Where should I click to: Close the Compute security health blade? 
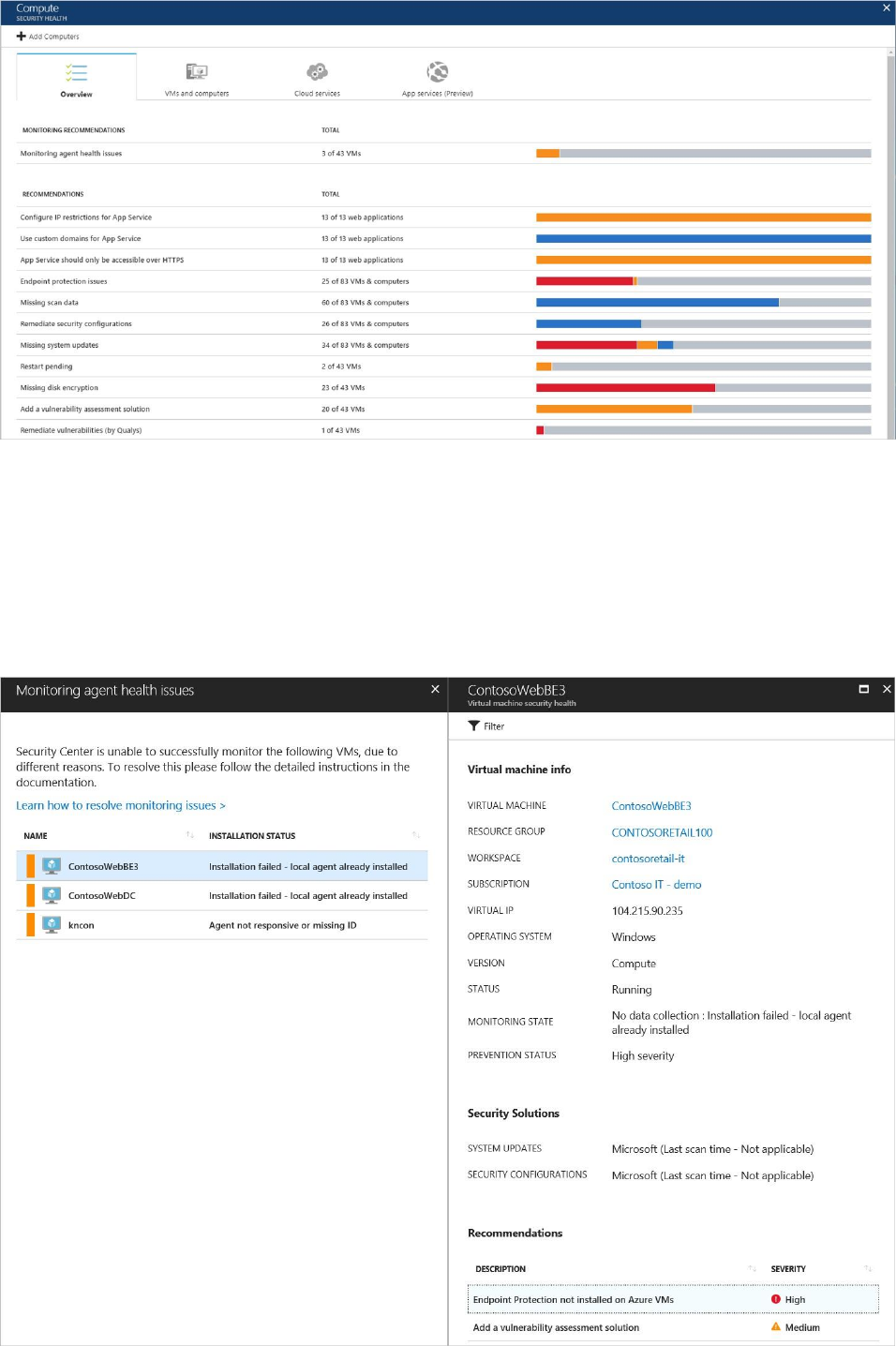[887, 8]
